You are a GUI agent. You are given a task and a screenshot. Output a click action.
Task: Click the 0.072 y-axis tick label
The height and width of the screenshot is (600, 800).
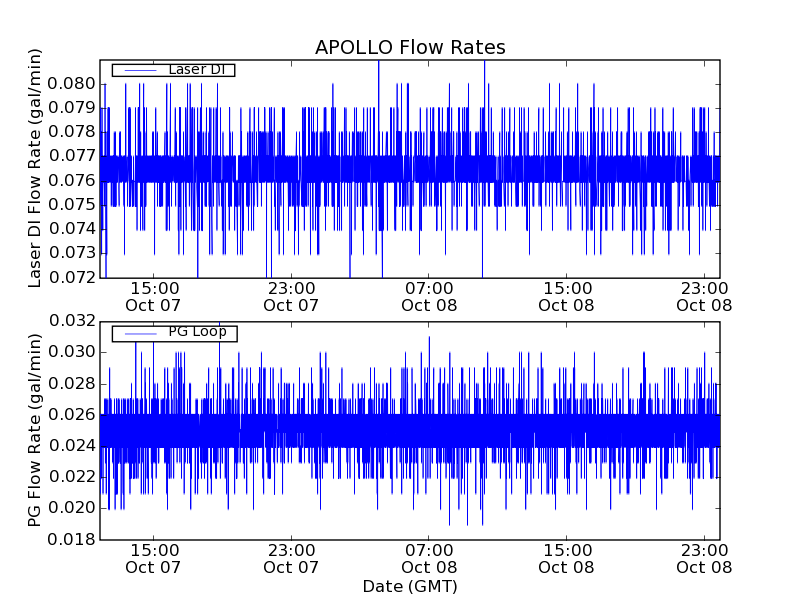click(72, 277)
